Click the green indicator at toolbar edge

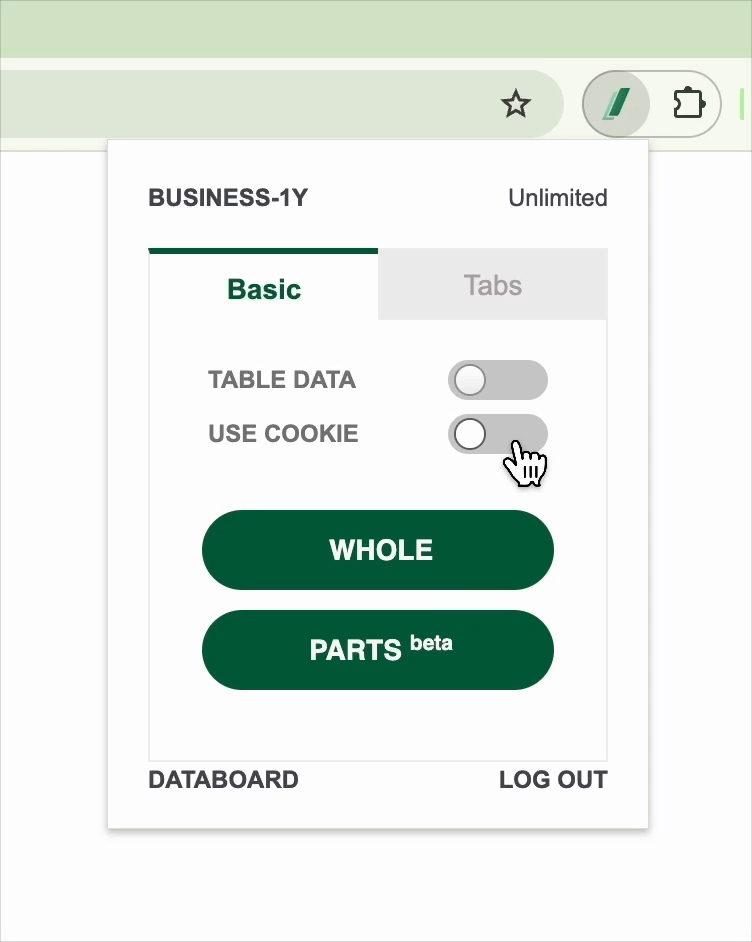[x=741, y=103]
